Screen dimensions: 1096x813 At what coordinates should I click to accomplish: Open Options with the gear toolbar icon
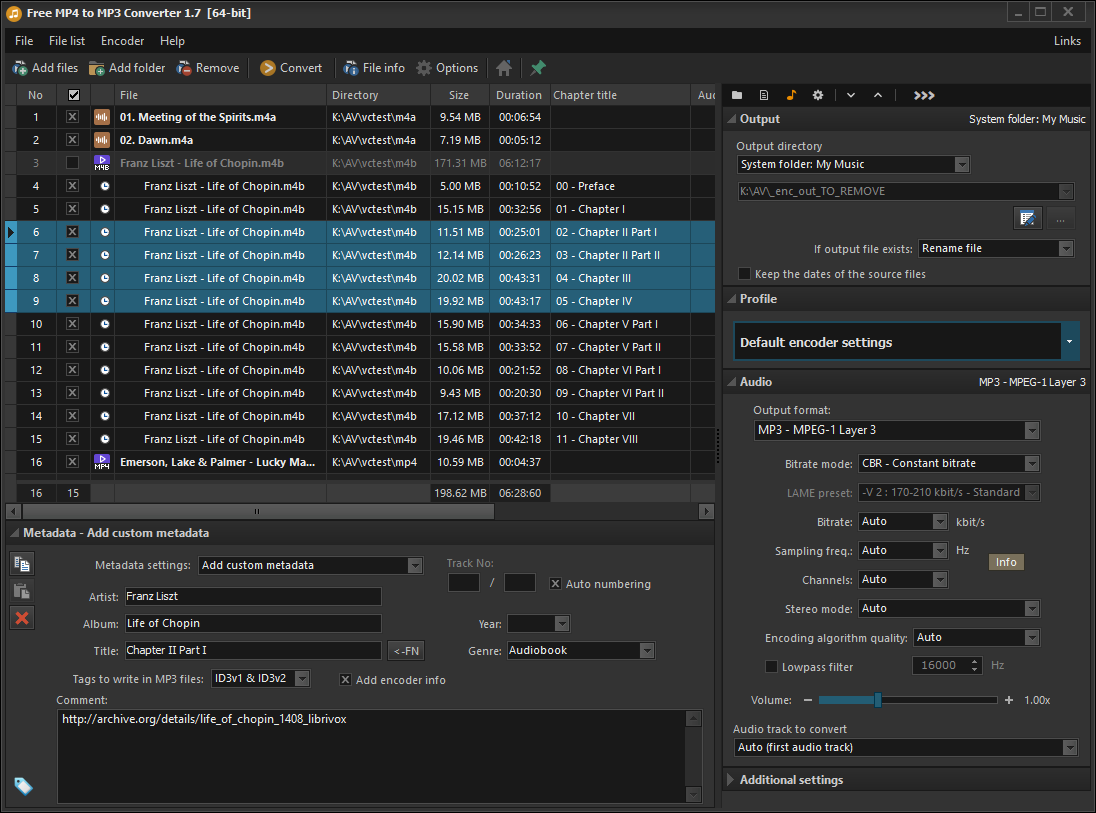(424, 68)
